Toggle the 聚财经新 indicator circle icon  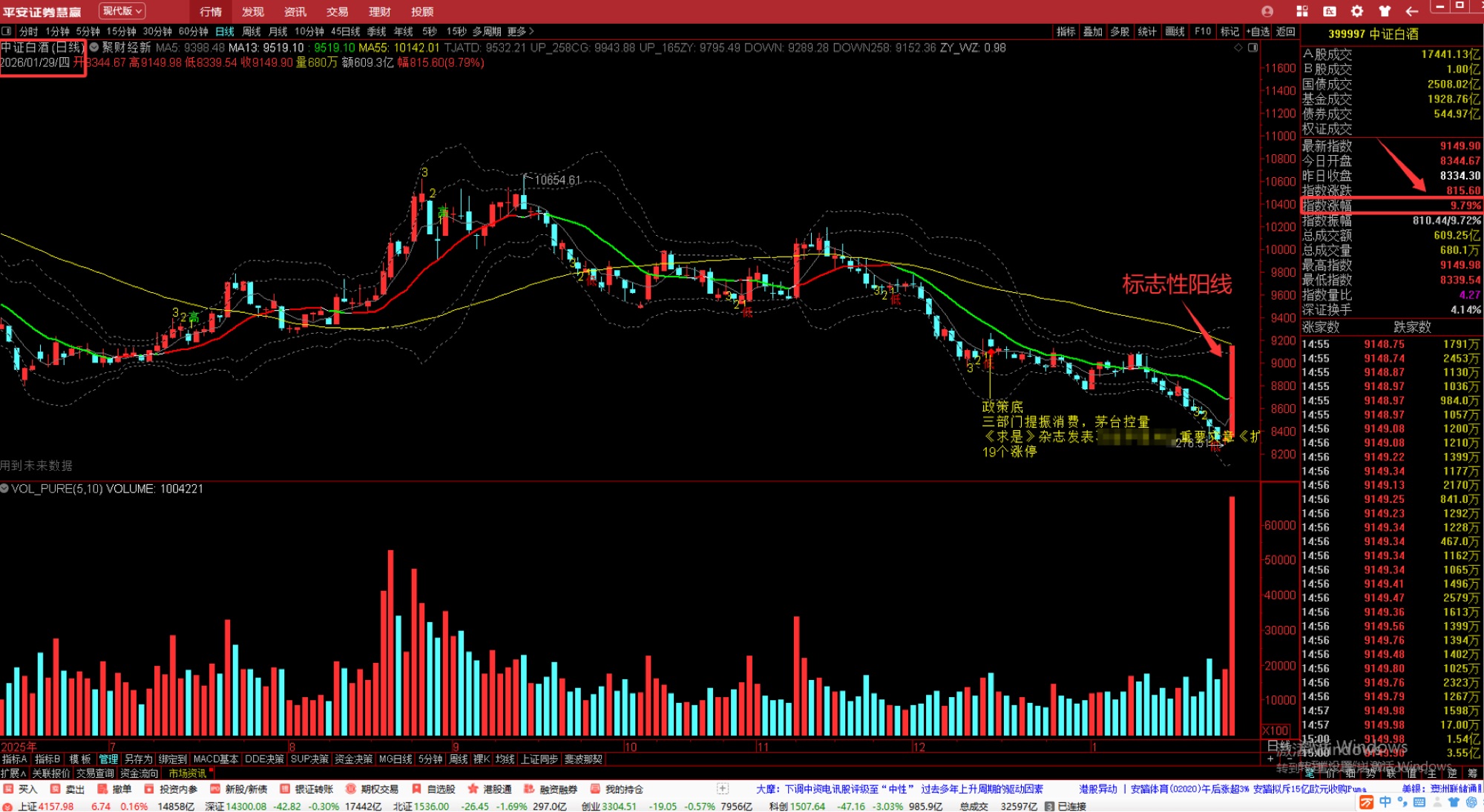tap(94, 47)
